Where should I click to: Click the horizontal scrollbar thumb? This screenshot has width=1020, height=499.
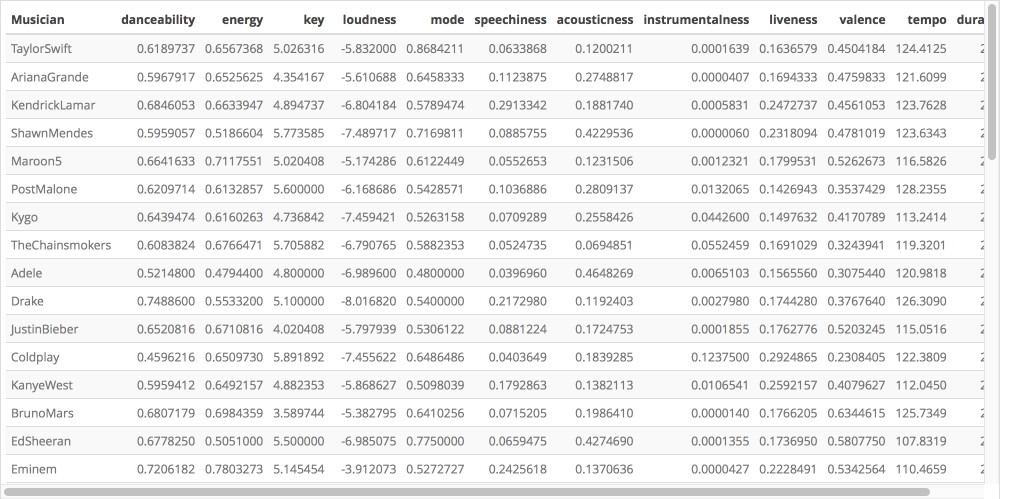pos(466,492)
